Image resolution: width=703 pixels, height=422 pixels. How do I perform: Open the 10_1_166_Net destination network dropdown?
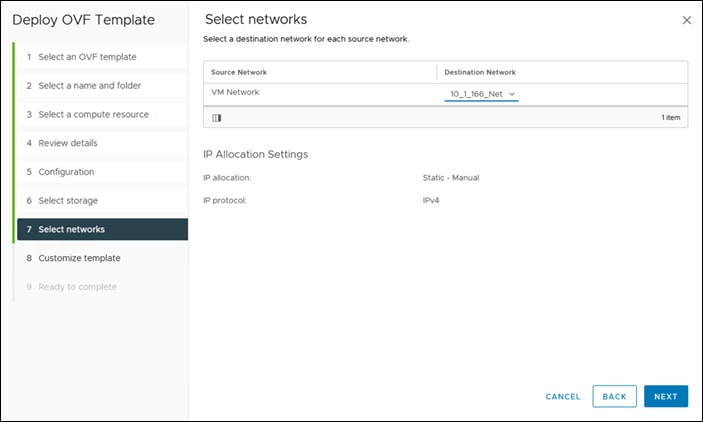tap(482, 94)
